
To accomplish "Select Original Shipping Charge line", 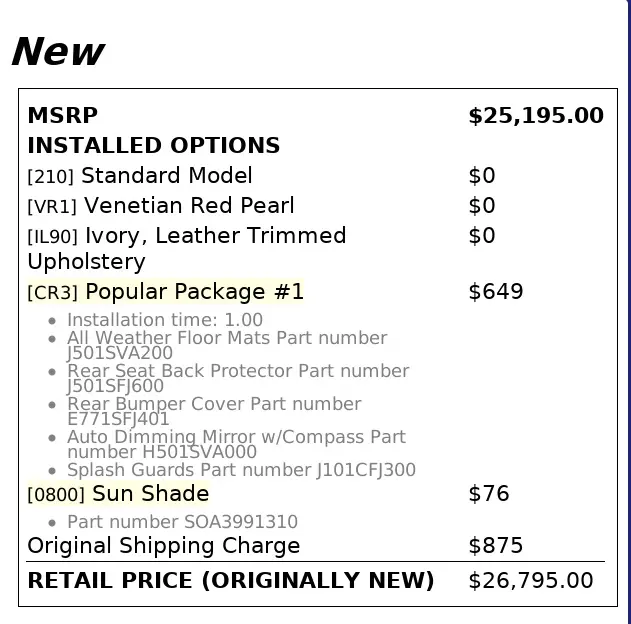I will 164,546.
